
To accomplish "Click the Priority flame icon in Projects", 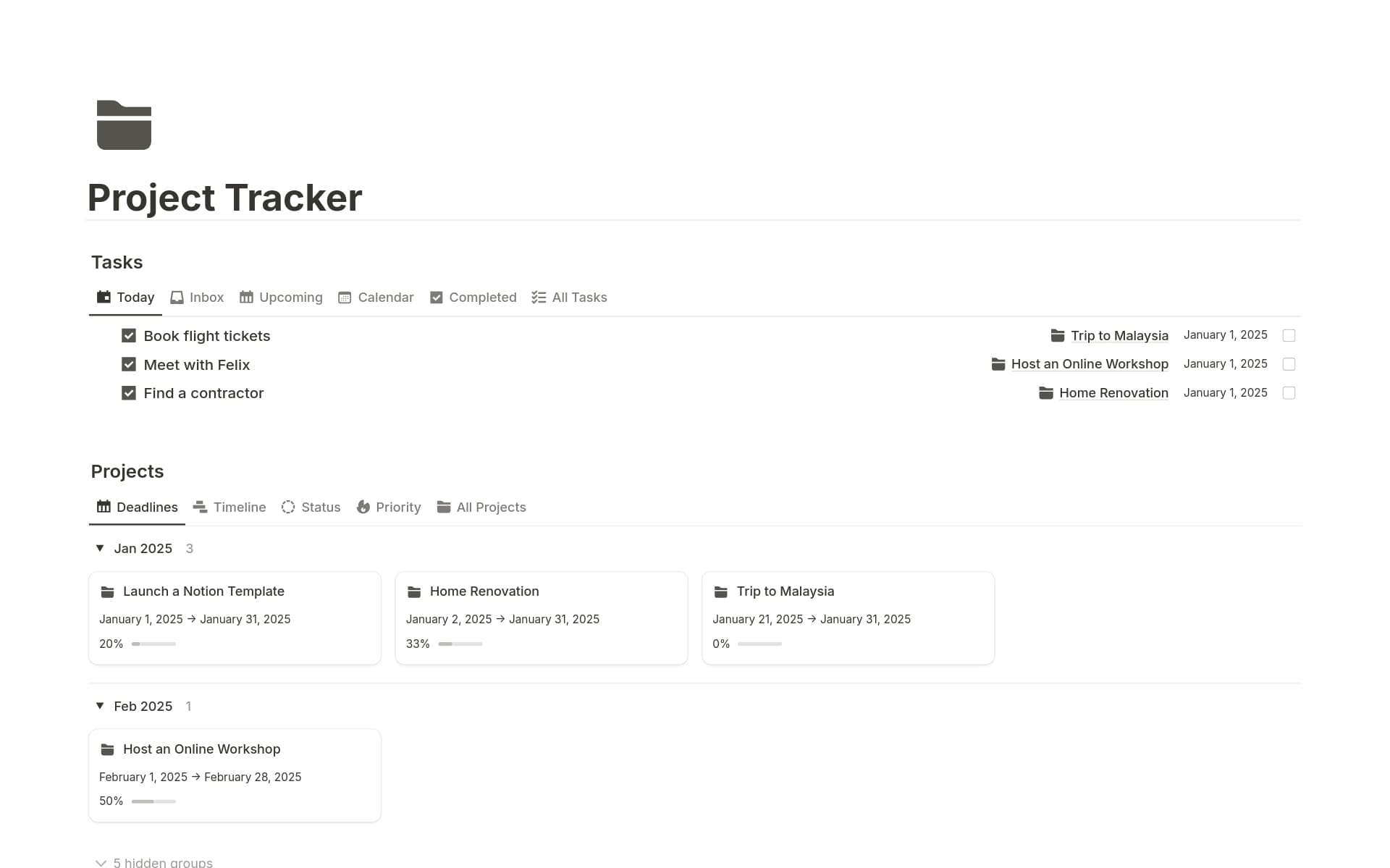I will 363,507.
